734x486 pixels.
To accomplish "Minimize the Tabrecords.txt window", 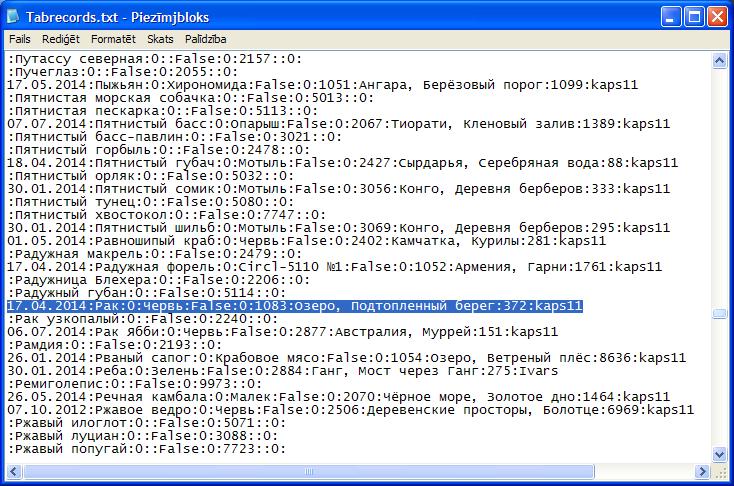I will 671,17.
